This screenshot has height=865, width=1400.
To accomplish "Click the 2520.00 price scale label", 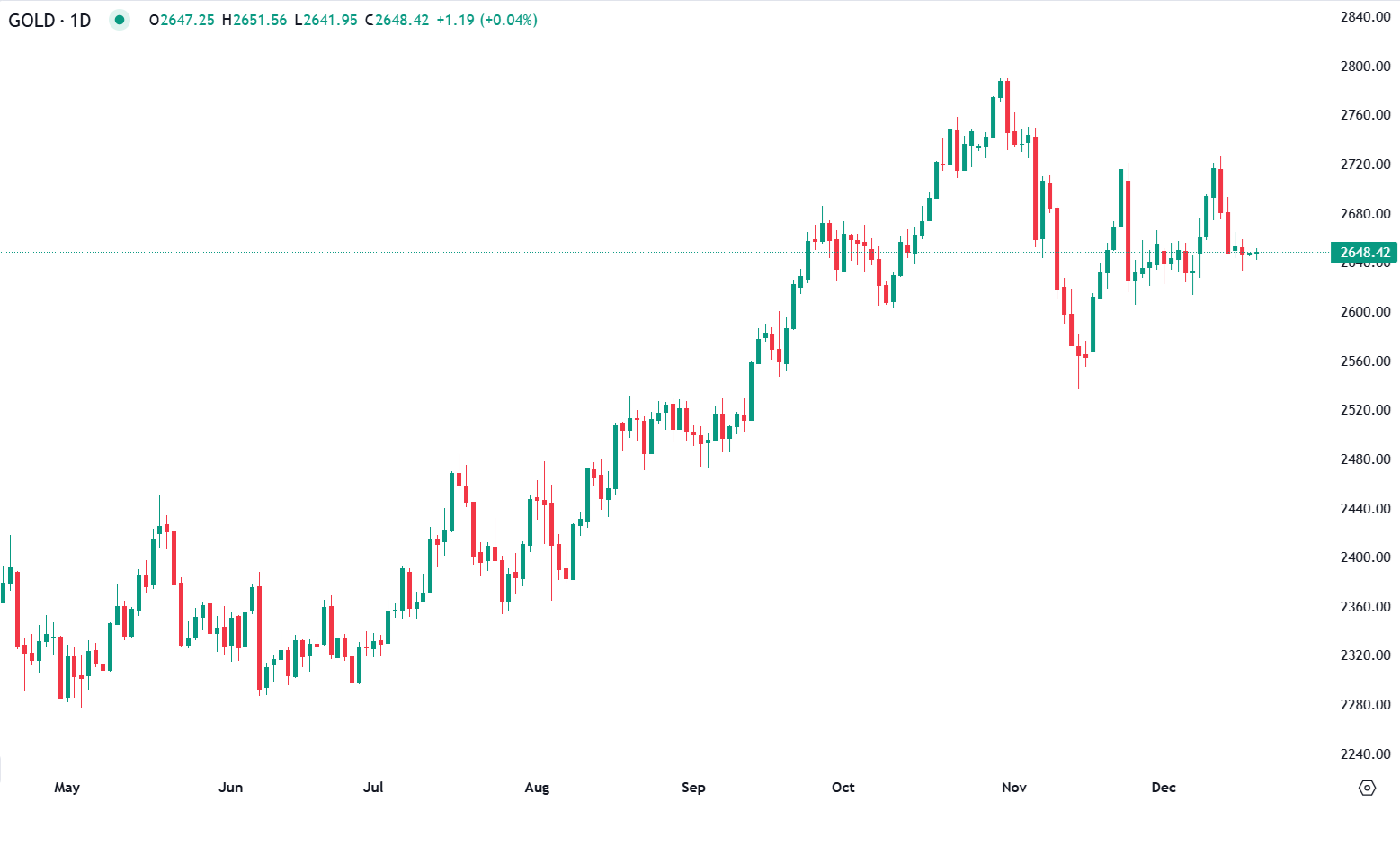I will 1365,410.
